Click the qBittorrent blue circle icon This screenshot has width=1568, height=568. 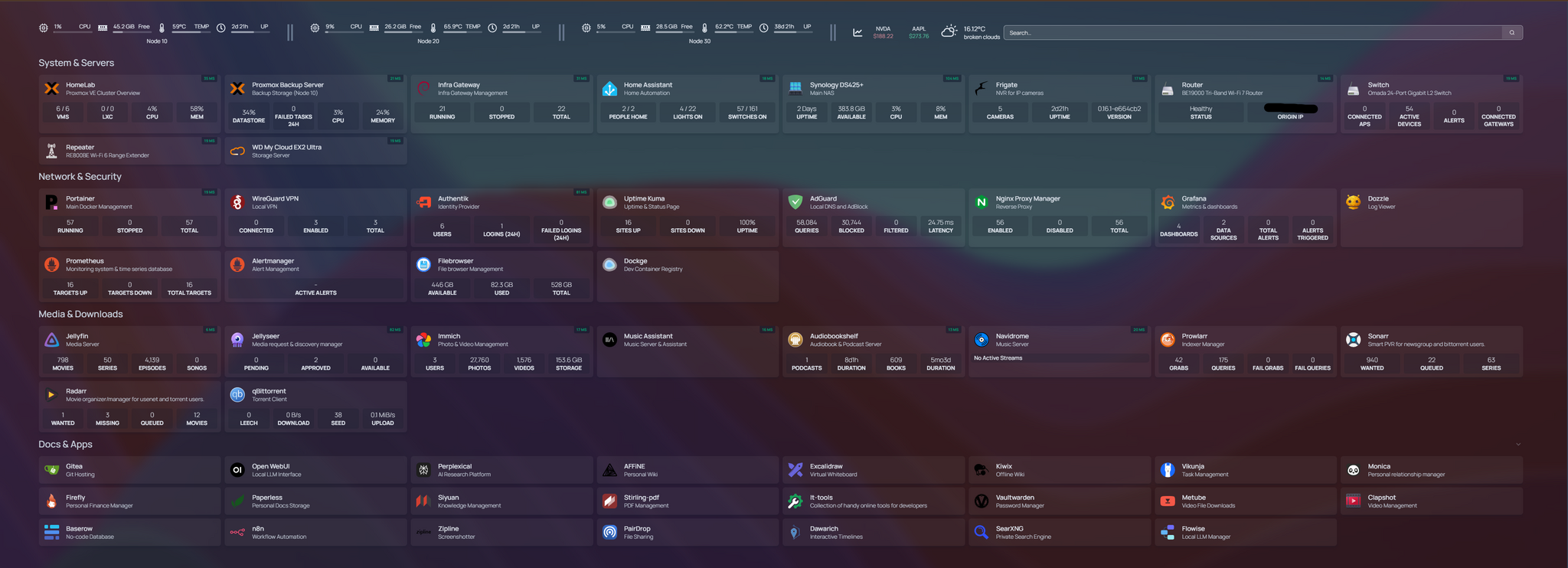click(237, 395)
